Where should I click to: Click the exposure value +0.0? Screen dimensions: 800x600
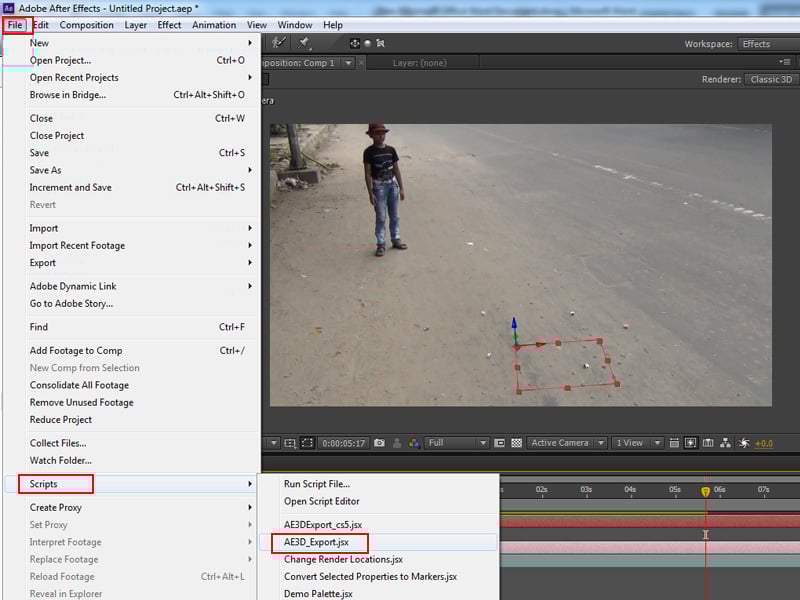764,443
